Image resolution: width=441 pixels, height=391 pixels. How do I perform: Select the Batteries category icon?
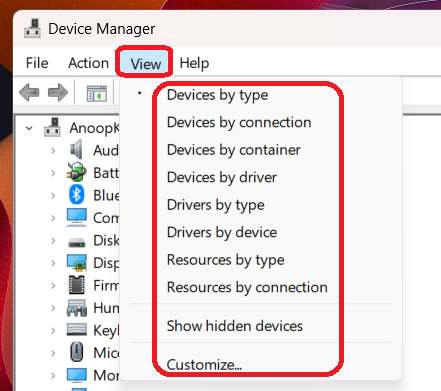pyautogui.click(x=77, y=172)
